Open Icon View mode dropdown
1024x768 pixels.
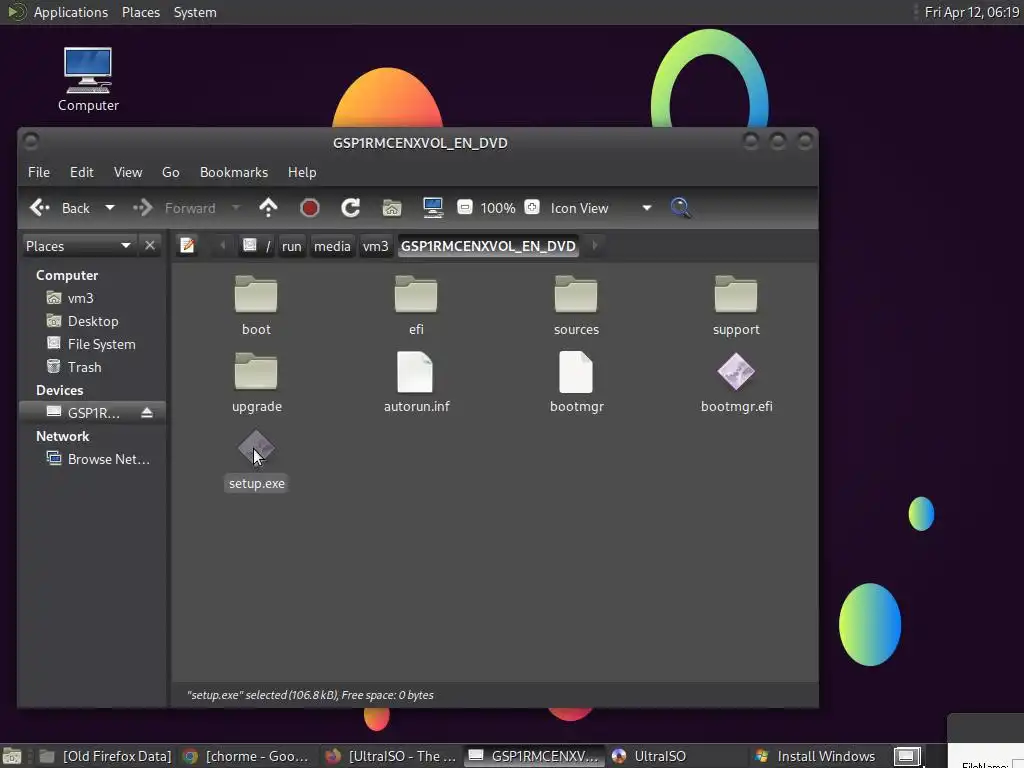click(x=601, y=208)
